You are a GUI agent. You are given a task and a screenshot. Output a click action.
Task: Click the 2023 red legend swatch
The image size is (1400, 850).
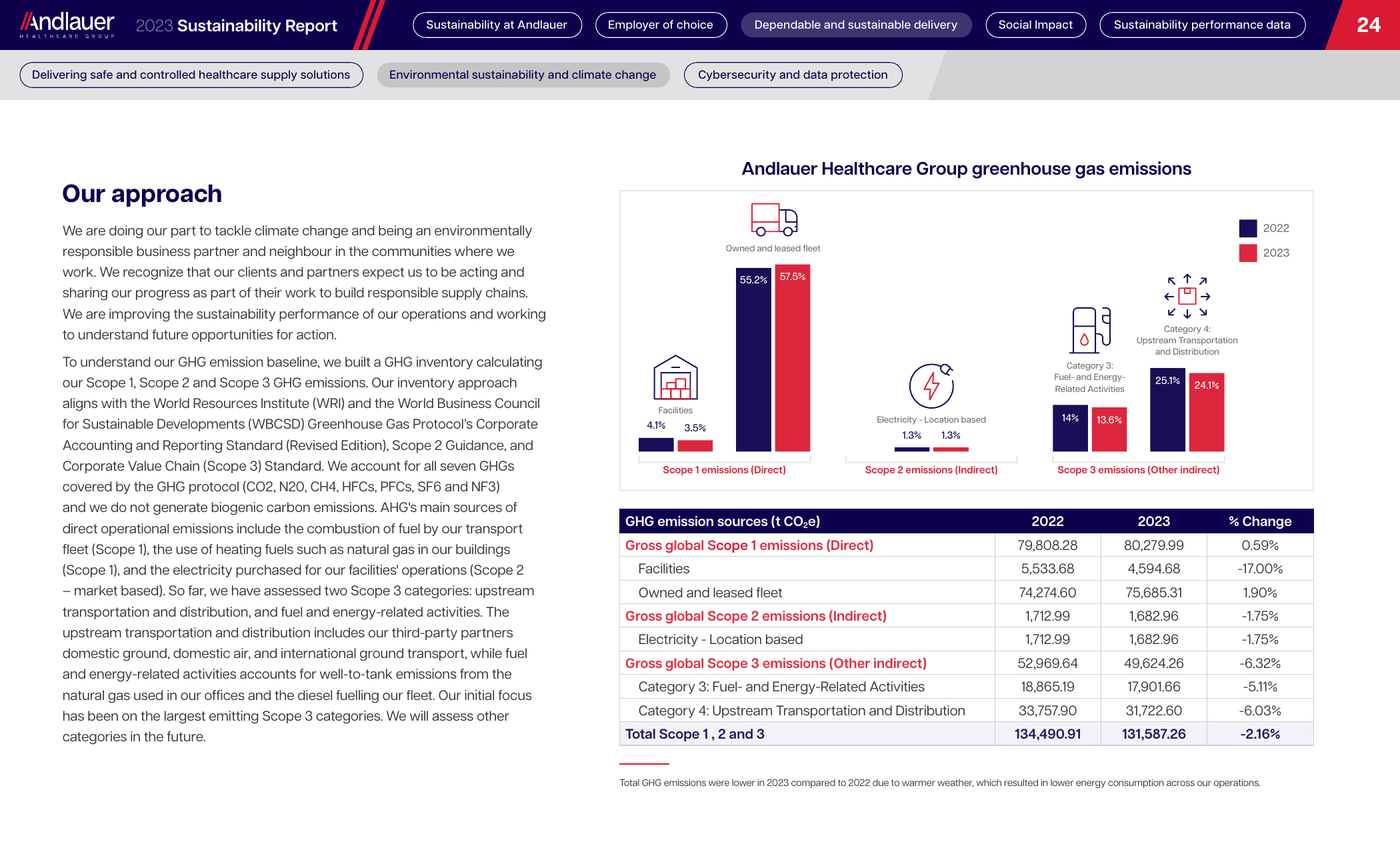[x=1248, y=253]
